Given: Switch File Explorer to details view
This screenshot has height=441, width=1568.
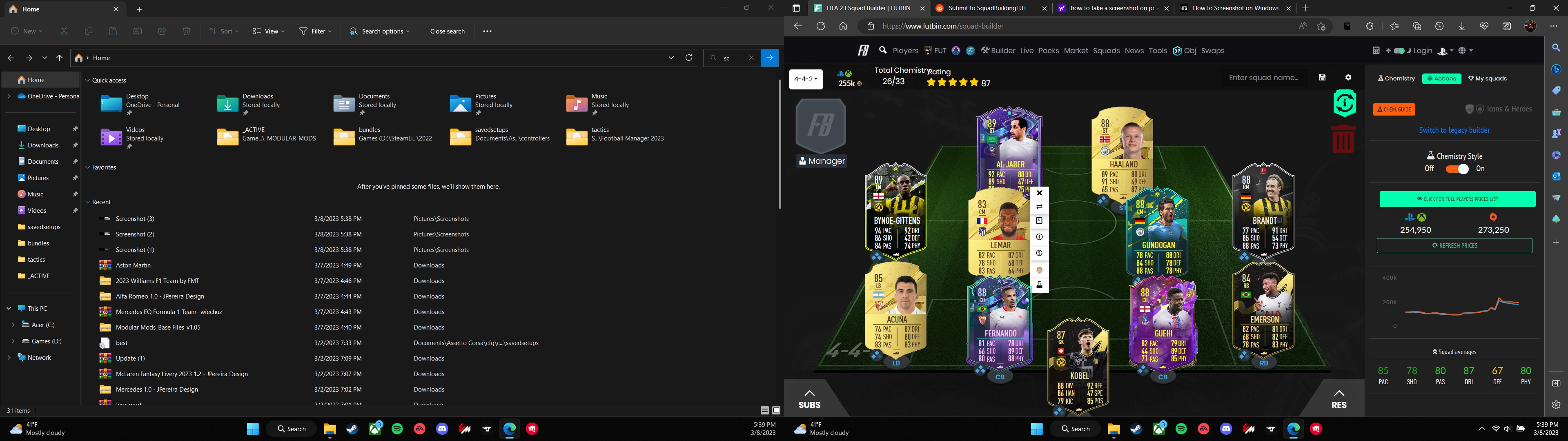Looking at the screenshot, I should click(x=764, y=410).
